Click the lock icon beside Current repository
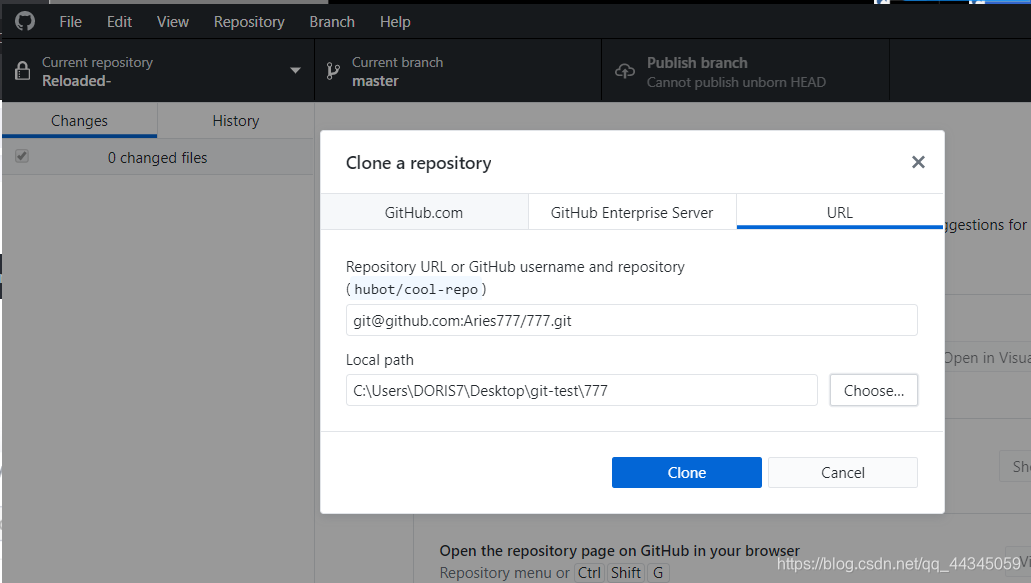Viewport: 1031px width, 583px height. (x=22, y=70)
